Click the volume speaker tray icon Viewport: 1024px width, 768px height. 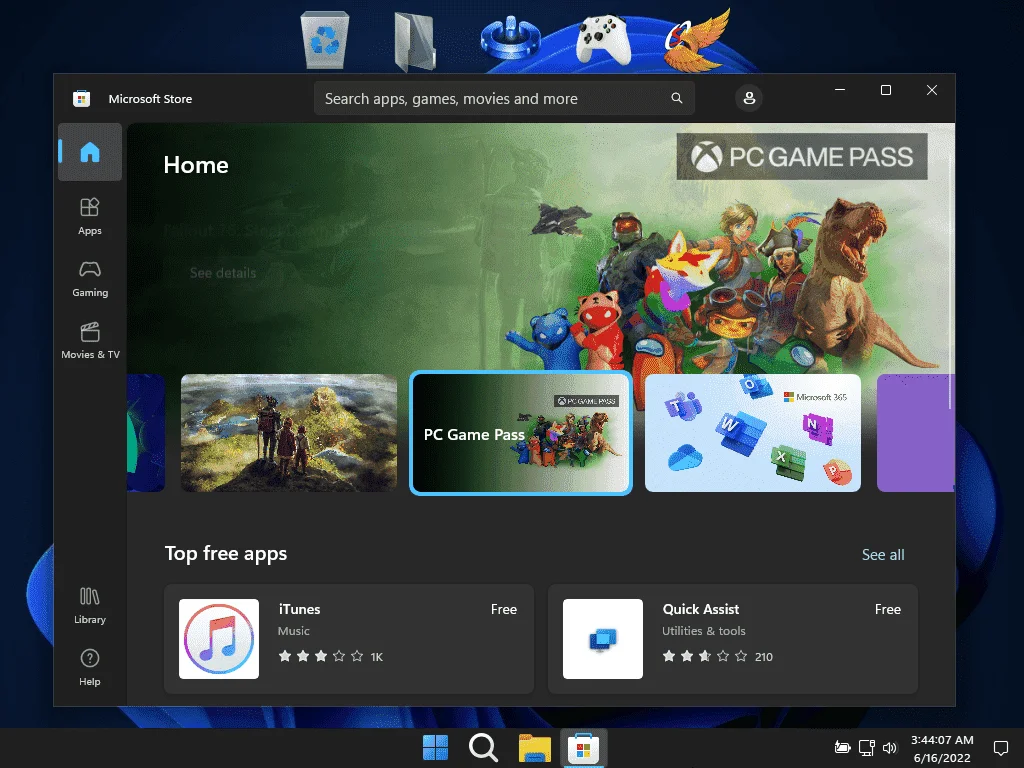[x=889, y=748]
